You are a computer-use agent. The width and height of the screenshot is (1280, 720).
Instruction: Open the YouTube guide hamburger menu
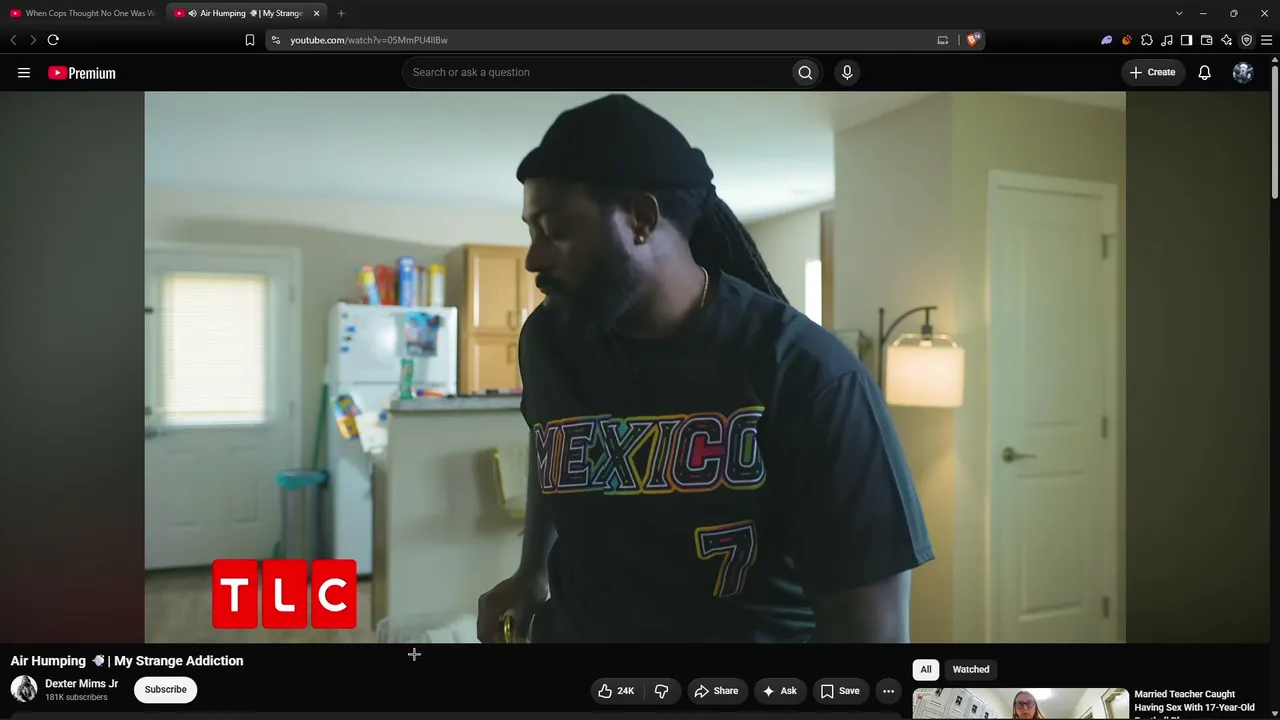[24, 73]
